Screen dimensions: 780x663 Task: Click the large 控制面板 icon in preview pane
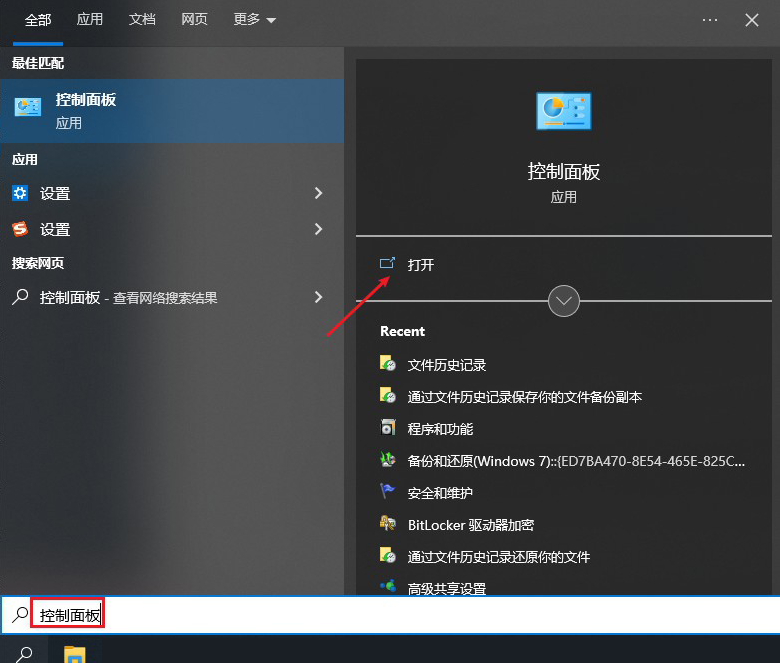[564, 110]
